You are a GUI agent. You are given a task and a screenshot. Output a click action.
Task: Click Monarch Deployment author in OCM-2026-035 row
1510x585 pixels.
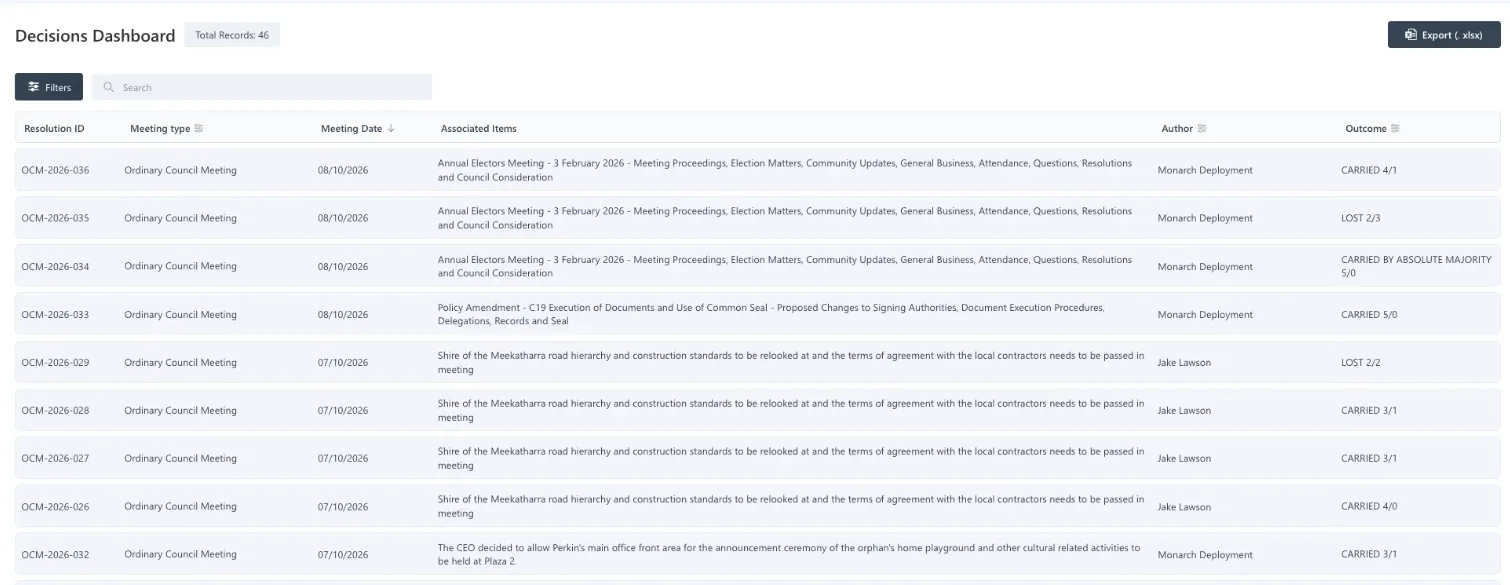[1205, 218]
